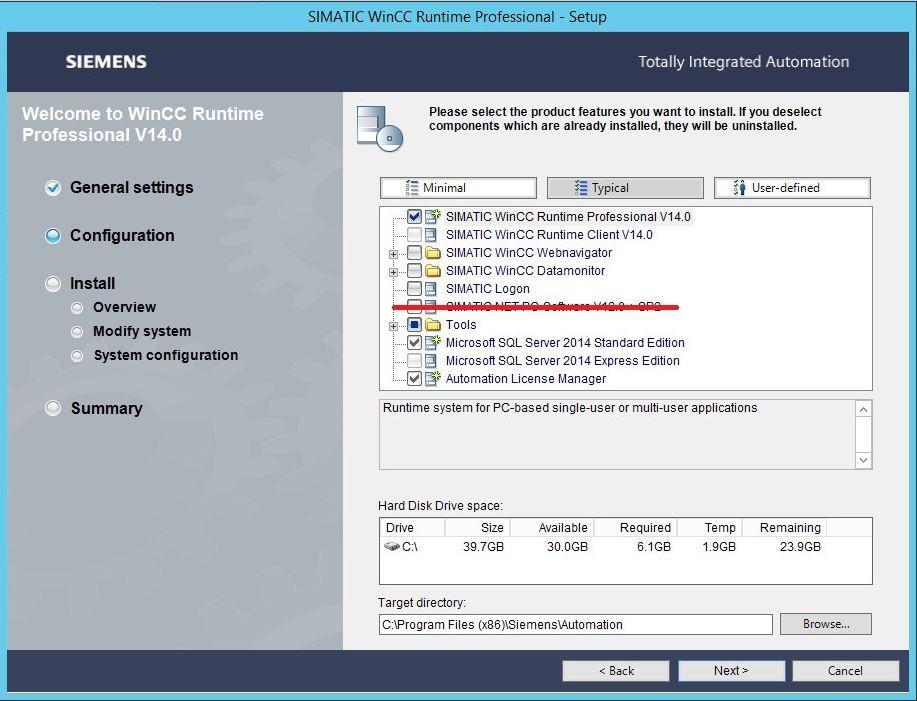Screen dimensions: 917x701
Task: Click the Summary step label
Action: (x=106, y=409)
